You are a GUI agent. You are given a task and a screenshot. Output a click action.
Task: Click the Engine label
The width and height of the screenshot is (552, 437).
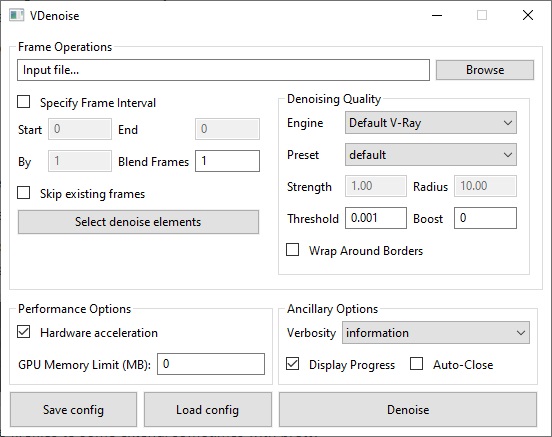(305, 123)
